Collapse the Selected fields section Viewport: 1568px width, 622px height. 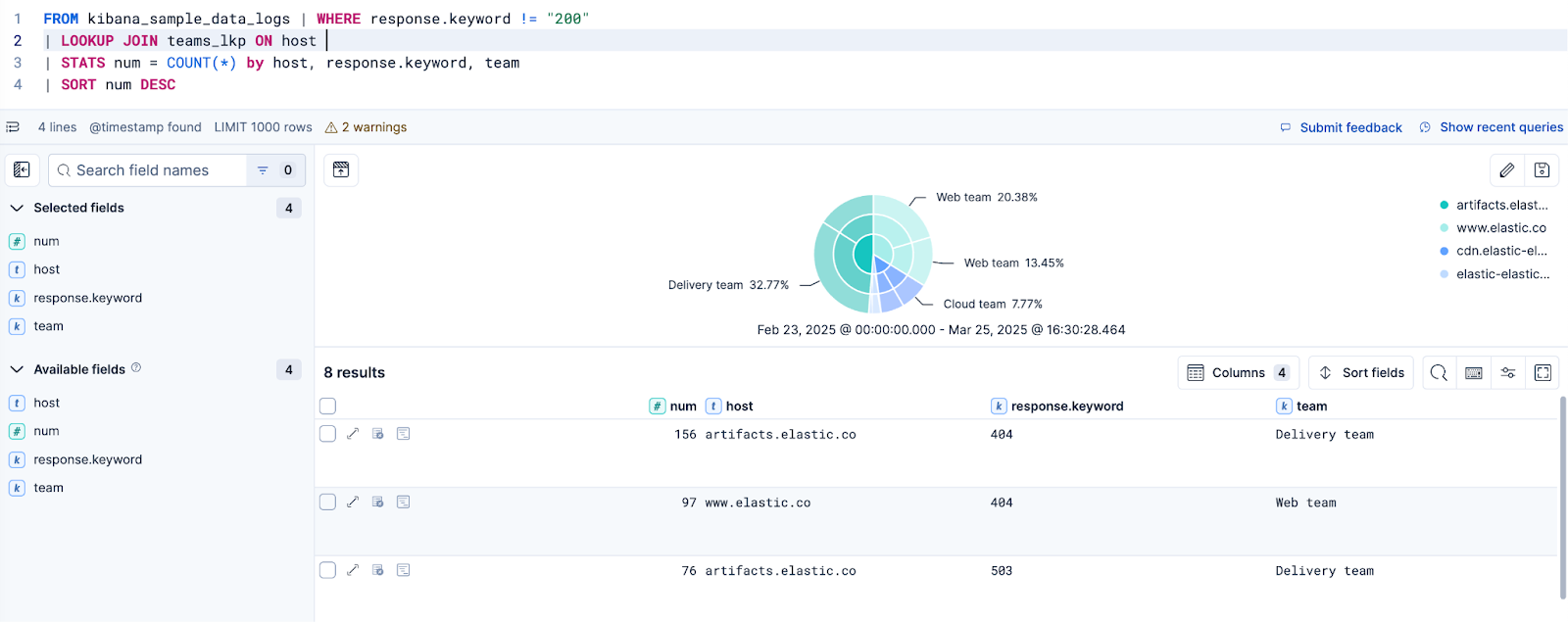pos(17,208)
